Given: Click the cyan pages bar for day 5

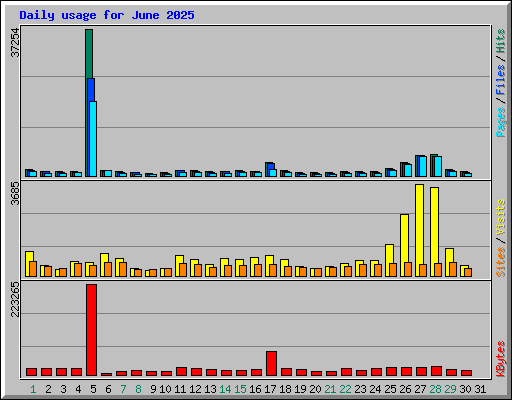Looking at the screenshot, I should [93, 139].
